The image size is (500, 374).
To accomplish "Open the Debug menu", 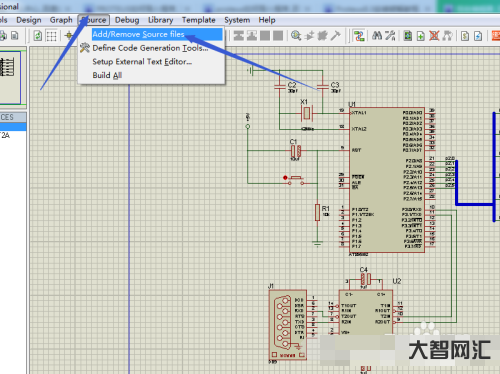I will (127, 20).
